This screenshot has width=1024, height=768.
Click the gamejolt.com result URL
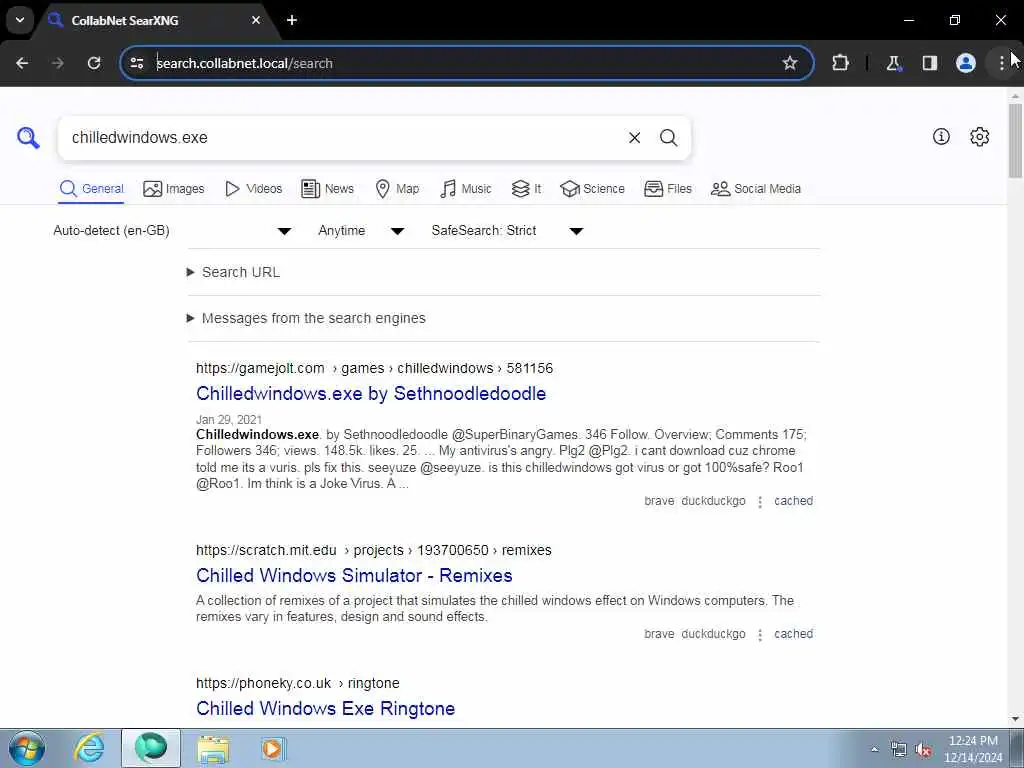[374, 368]
